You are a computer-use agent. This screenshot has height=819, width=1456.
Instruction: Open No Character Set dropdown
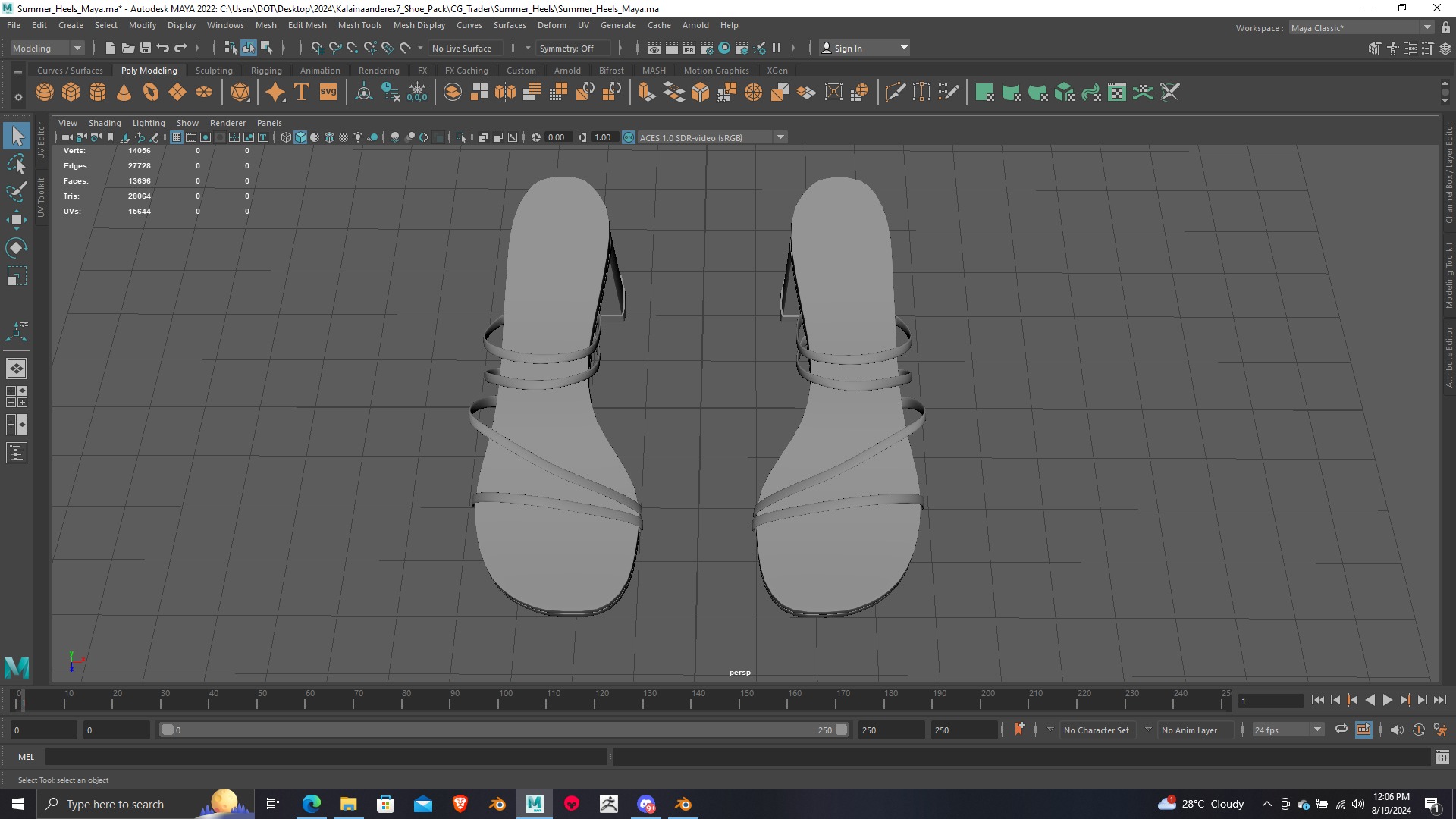[1096, 730]
